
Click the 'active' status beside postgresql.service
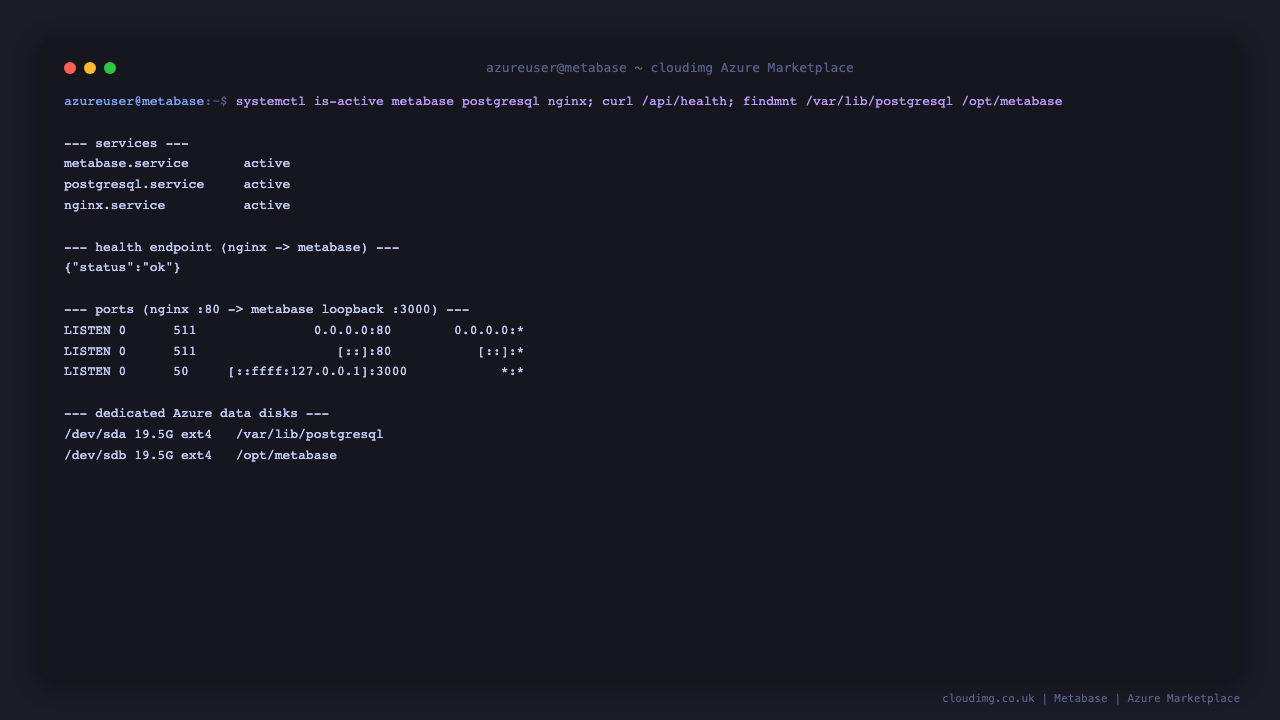pyautogui.click(x=267, y=184)
